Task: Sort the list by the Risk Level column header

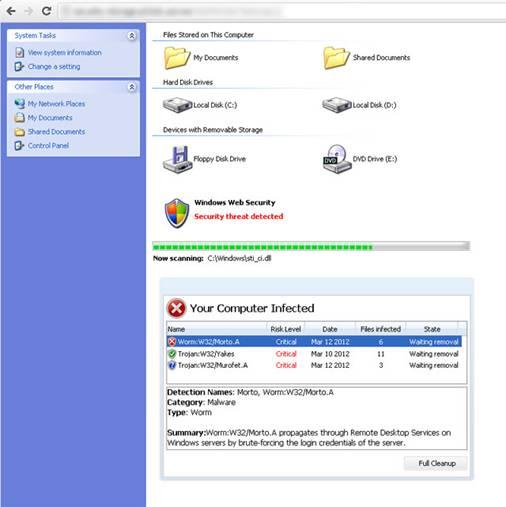Action: tap(286, 329)
